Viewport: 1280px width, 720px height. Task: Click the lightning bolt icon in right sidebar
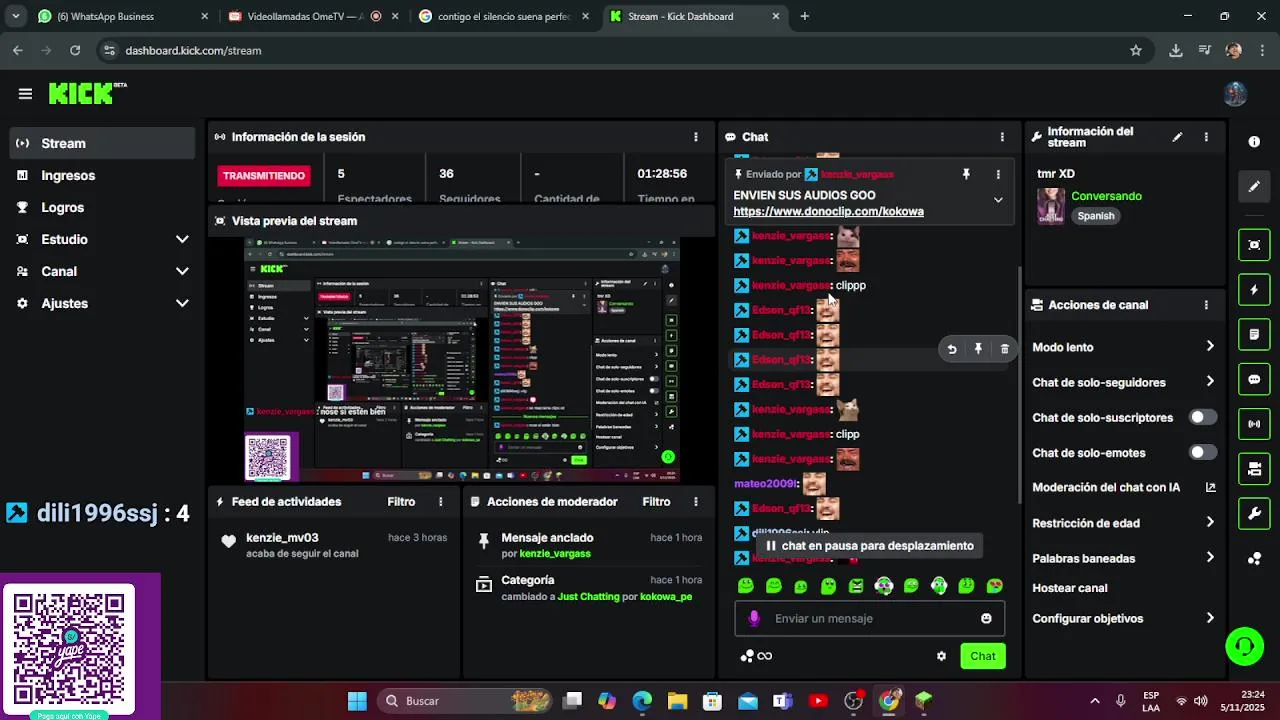[1254, 290]
